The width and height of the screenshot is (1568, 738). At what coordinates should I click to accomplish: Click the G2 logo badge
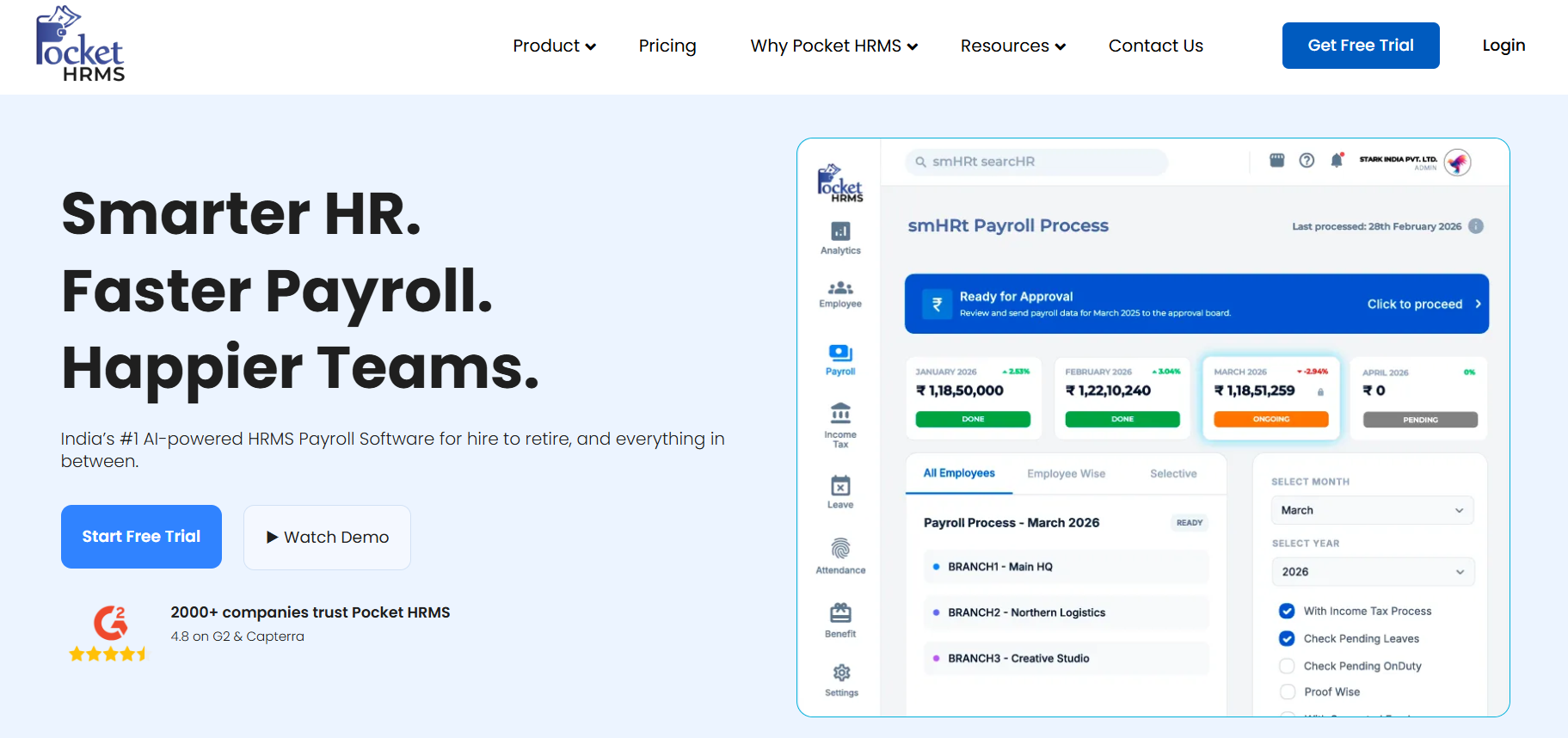pos(111,622)
